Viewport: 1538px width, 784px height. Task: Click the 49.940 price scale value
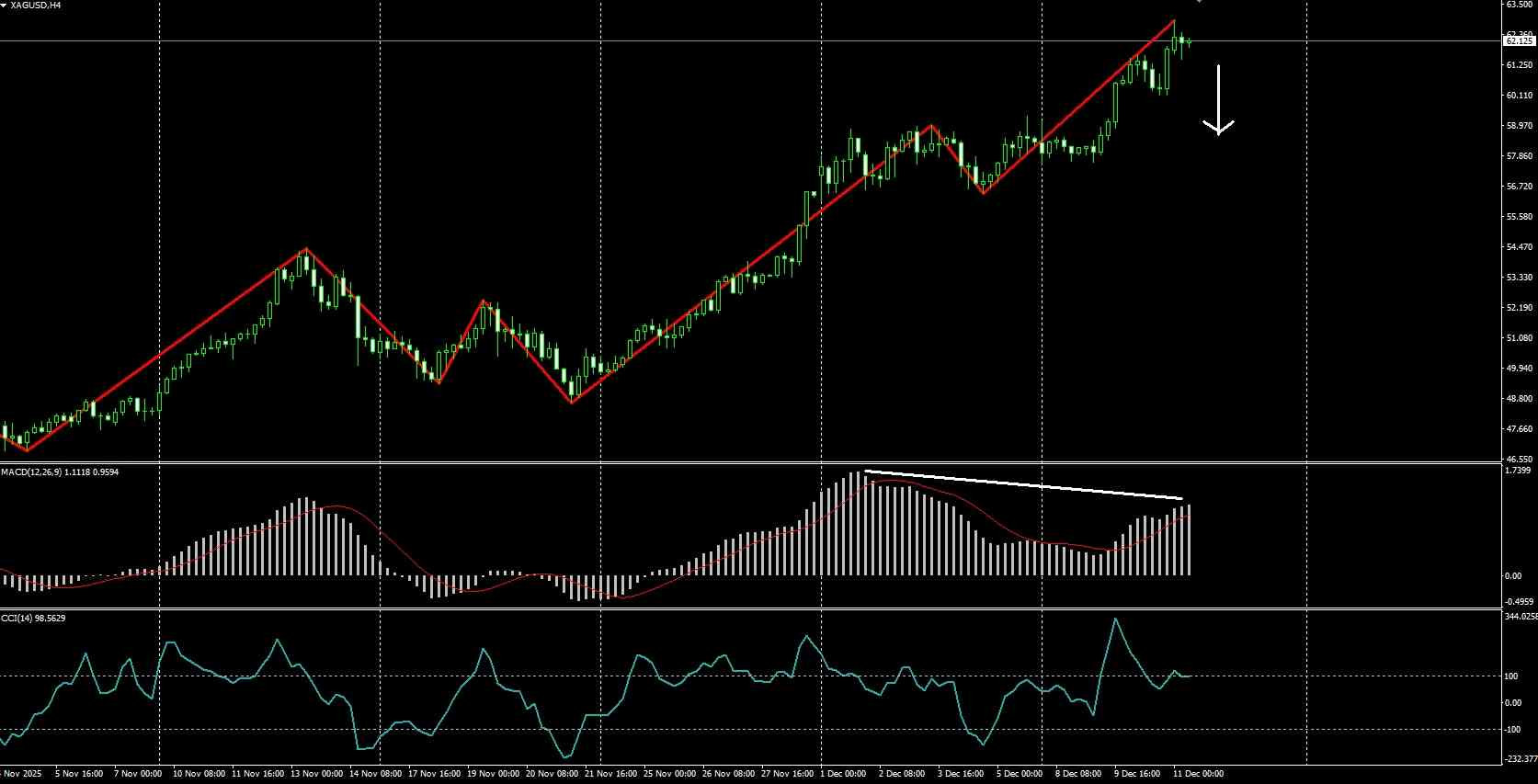1520,369
